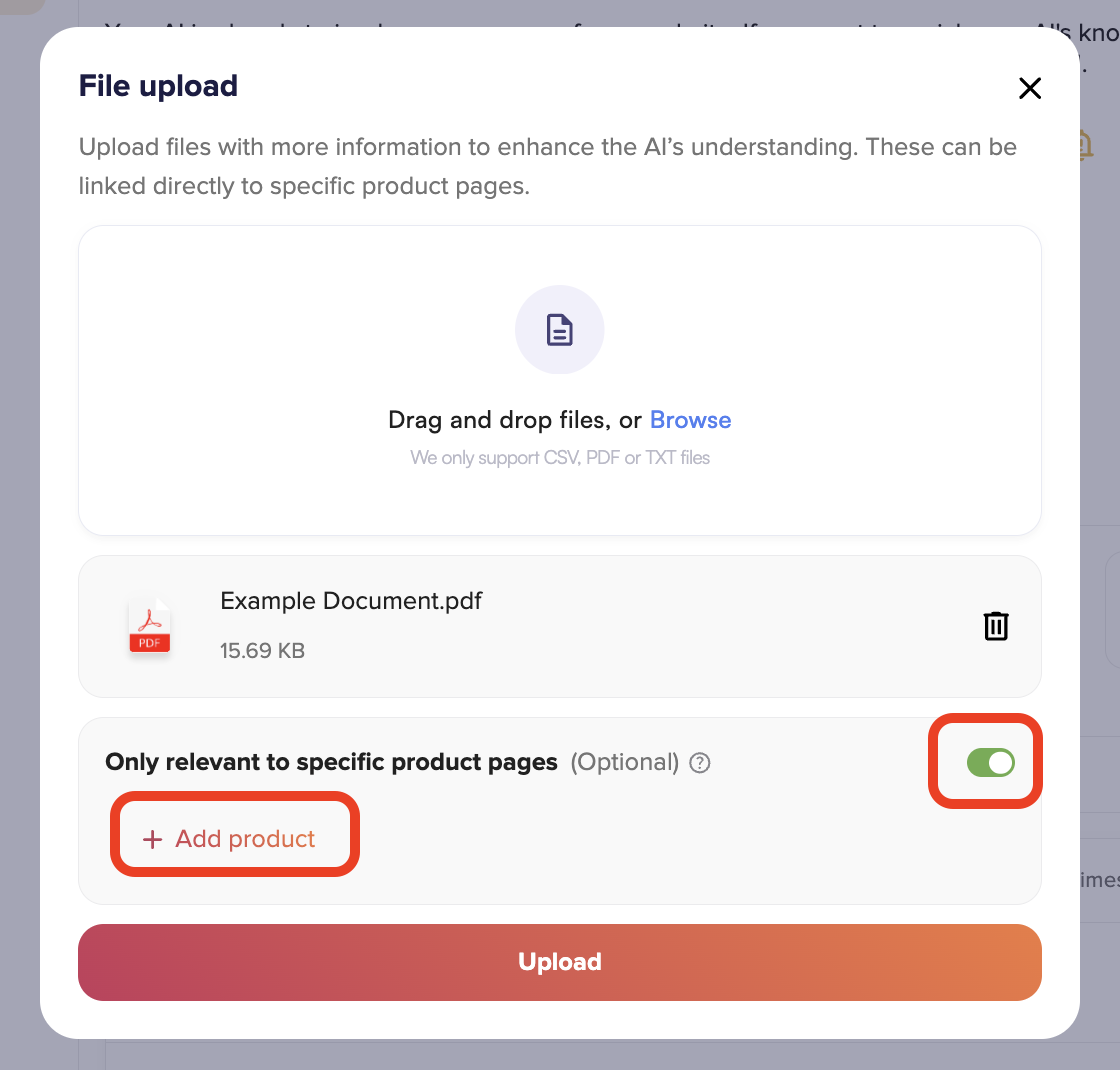
Task: Click the plus icon beside Add product
Action: [152, 839]
